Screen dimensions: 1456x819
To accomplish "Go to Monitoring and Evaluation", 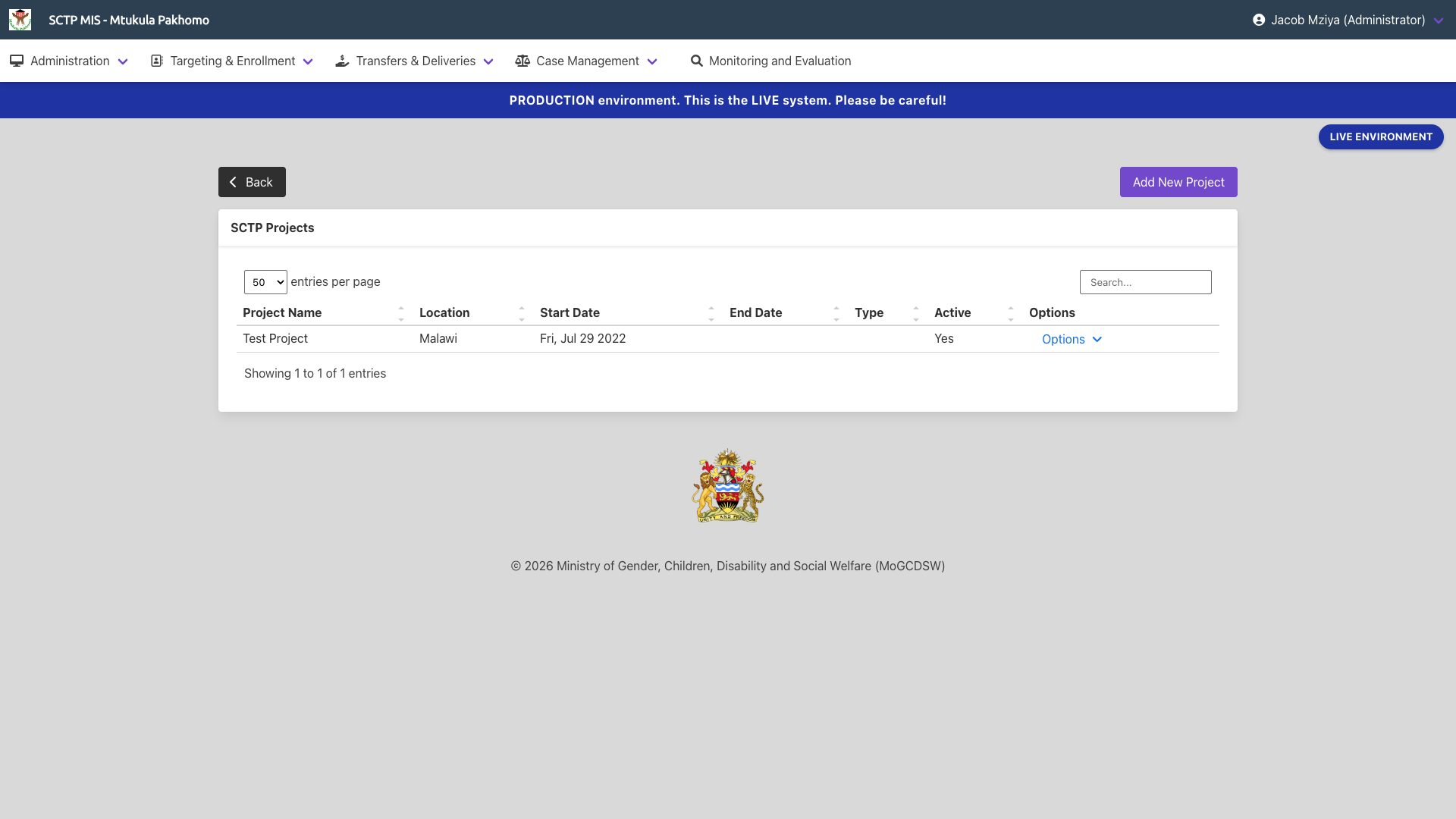I will 770,61.
